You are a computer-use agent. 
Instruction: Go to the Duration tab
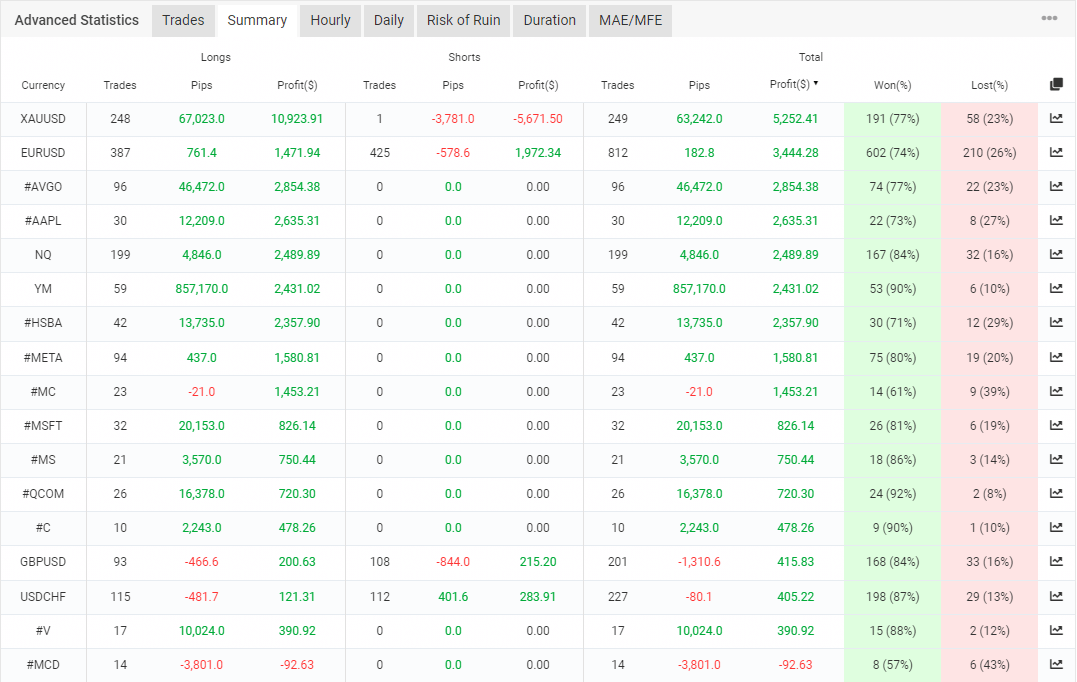[549, 21]
